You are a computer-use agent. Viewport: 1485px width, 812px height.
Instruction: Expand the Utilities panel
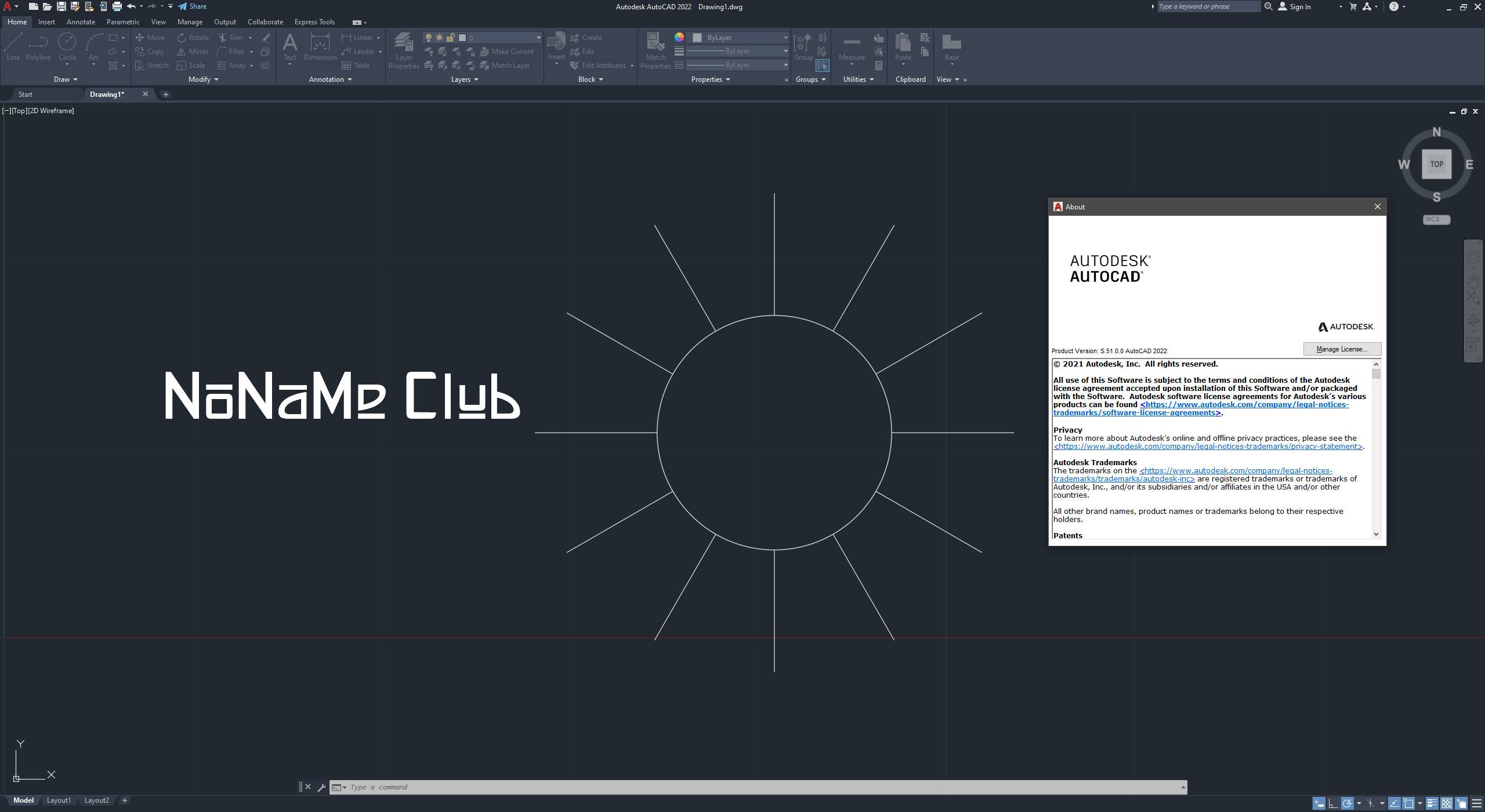click(858, 79)
